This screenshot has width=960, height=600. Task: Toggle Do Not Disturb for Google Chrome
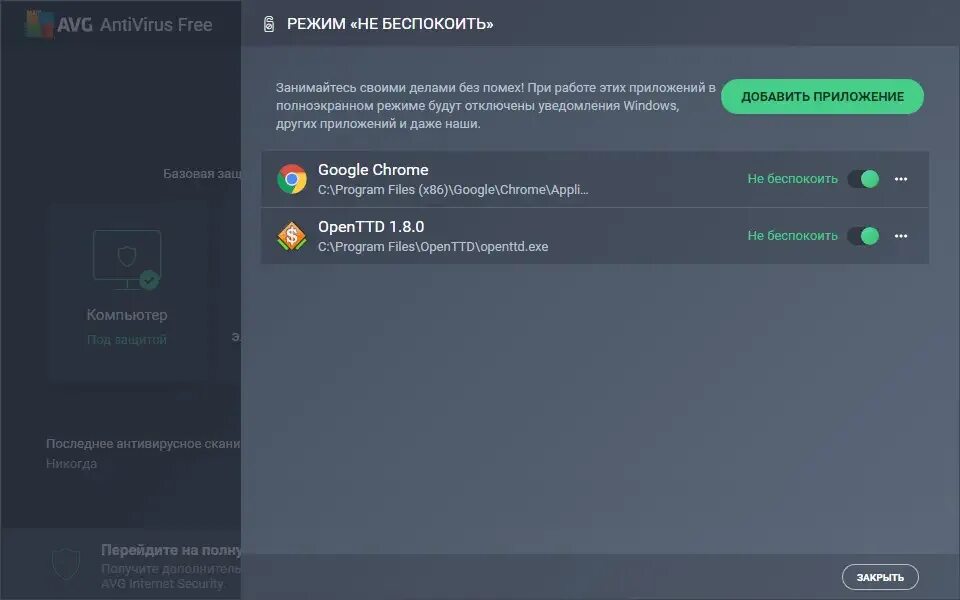[863, 179]
